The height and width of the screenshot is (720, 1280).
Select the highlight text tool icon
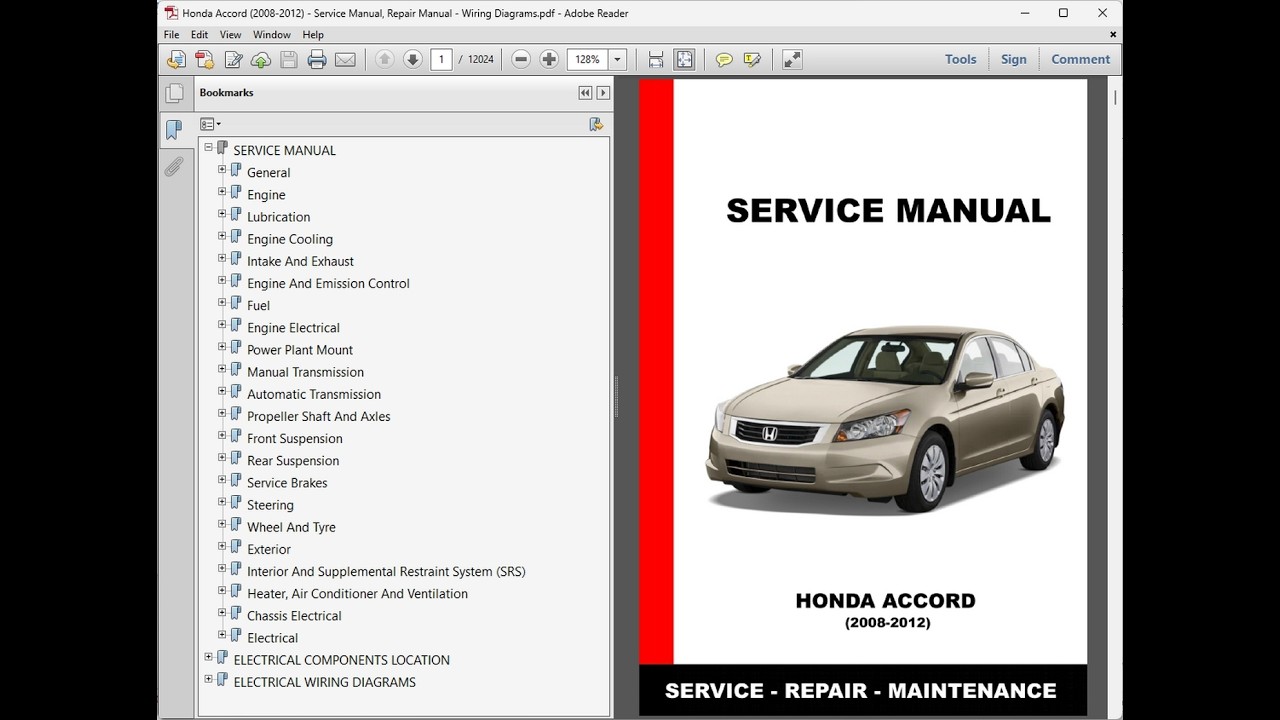752,60
